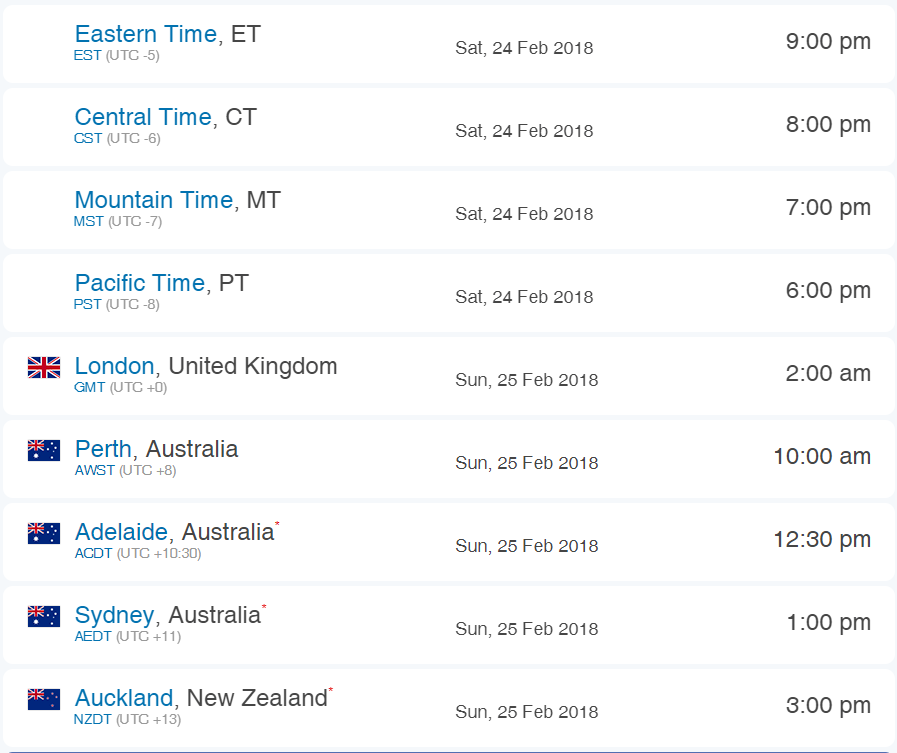The height and width of the screenshot is (753, 897).
Task: Click the United Kingdom flag icon
Action: point(44,367)
